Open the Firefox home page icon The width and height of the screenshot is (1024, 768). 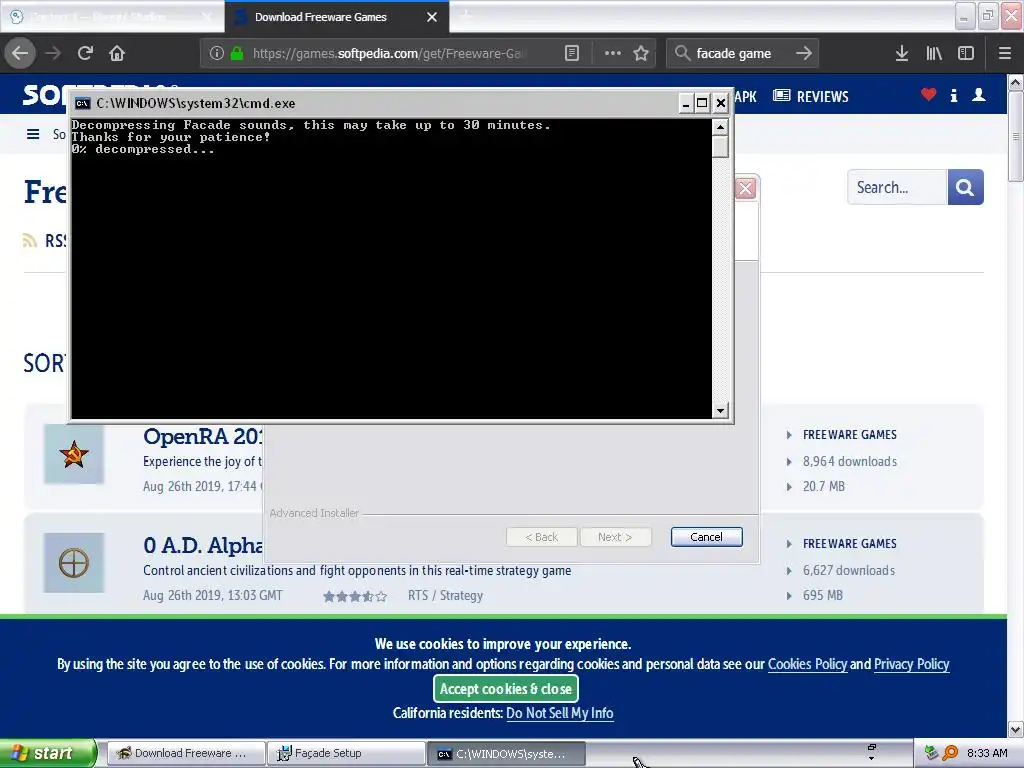(x=117, y=53)
